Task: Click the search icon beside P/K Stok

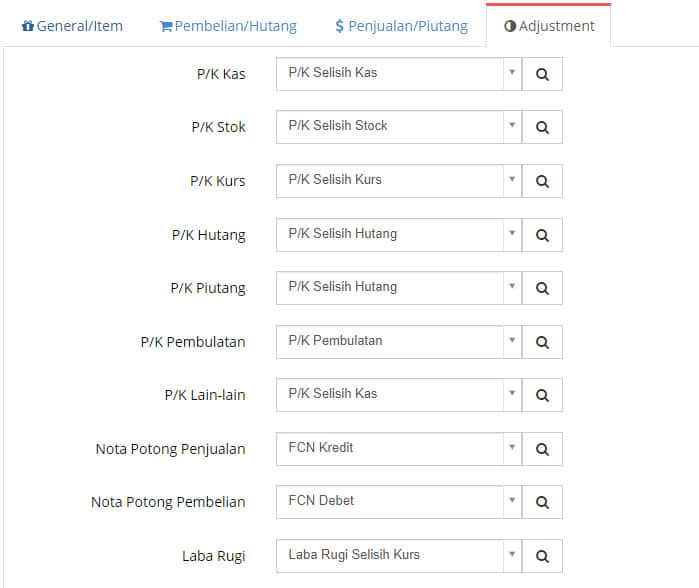Action: (542, 127)
